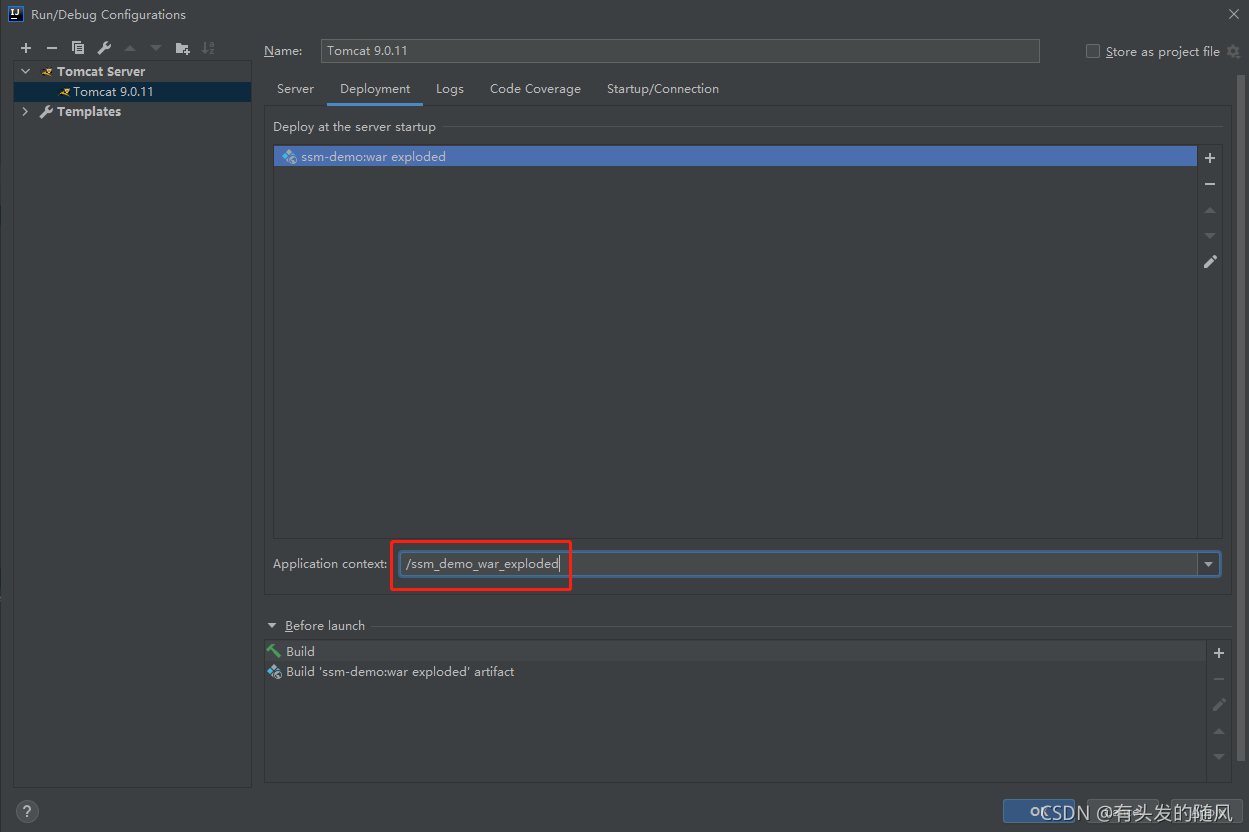Open Store as project file settings gear
The width and height of the screenshot is (1249, 832).
click(x=1233, y=51)
